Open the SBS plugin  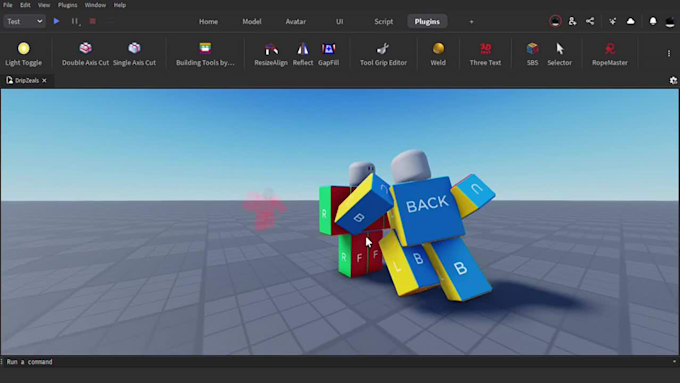(533, 49)
